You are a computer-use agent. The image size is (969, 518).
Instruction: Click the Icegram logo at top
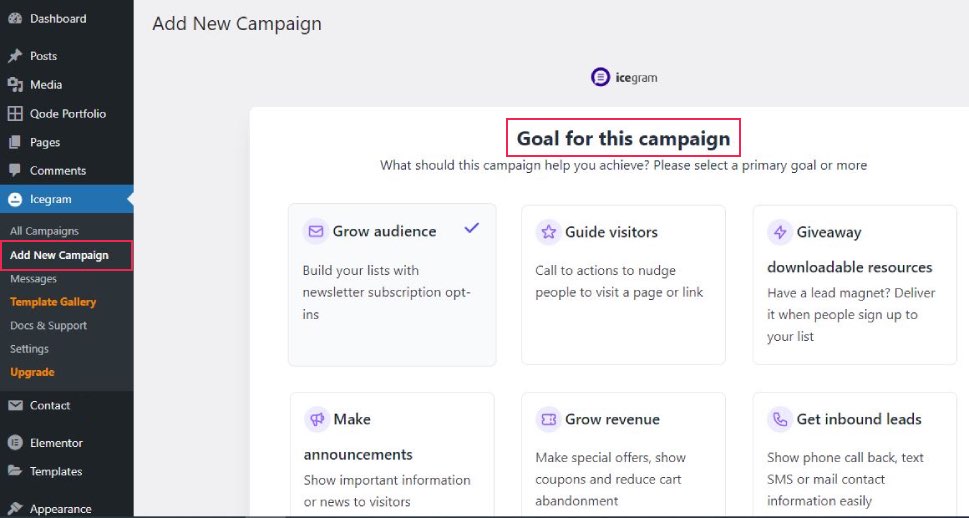pos(624,77)
